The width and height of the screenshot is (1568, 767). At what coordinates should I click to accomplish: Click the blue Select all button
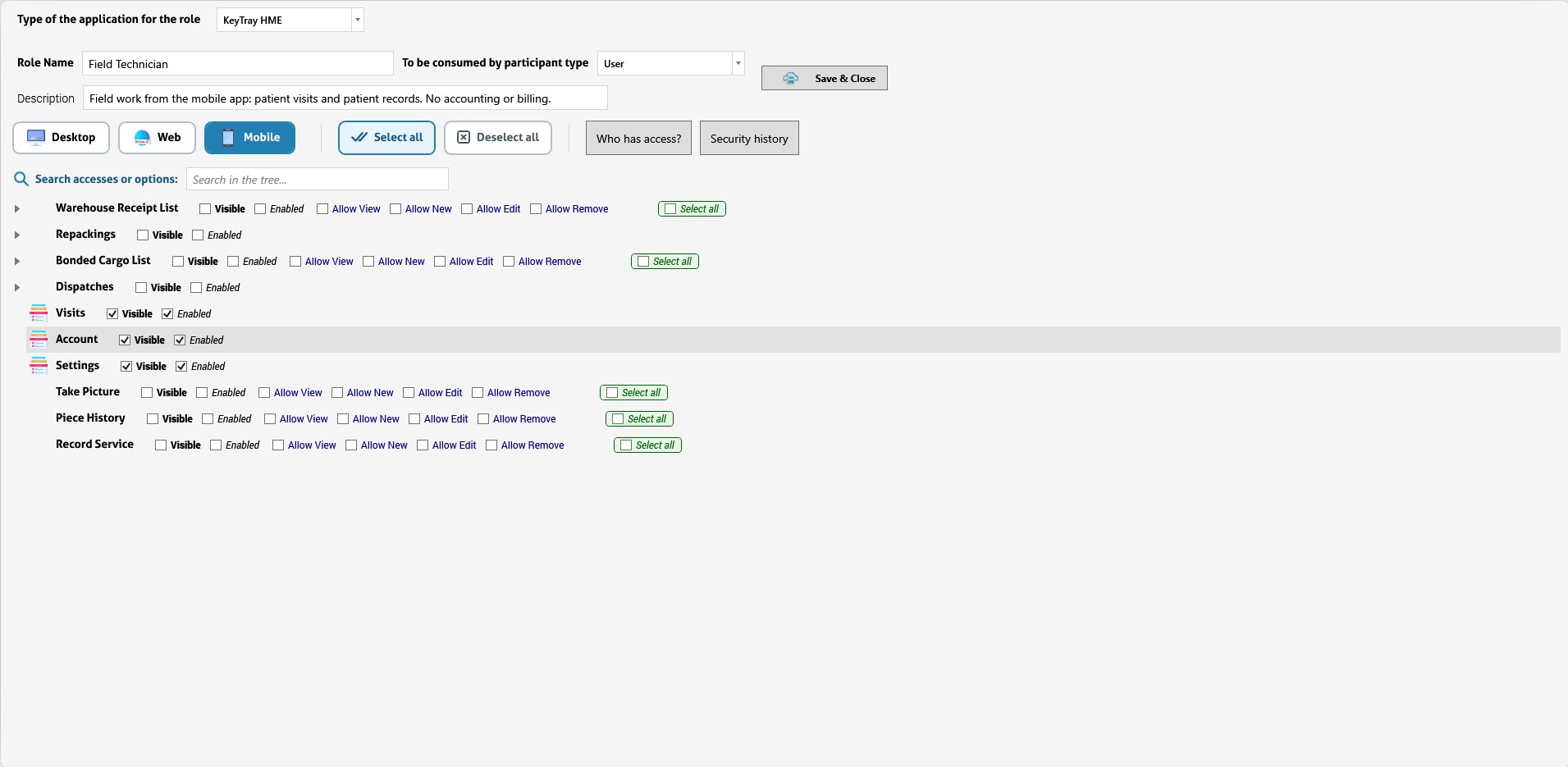pyautogui.click(x=386, y=138)
